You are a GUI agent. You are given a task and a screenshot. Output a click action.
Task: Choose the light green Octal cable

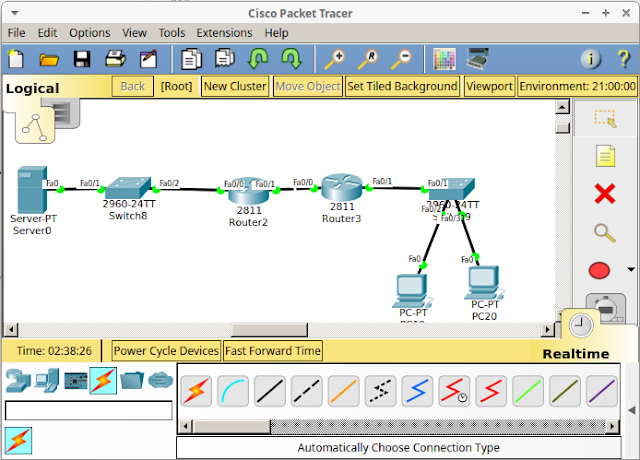[528, 391]
